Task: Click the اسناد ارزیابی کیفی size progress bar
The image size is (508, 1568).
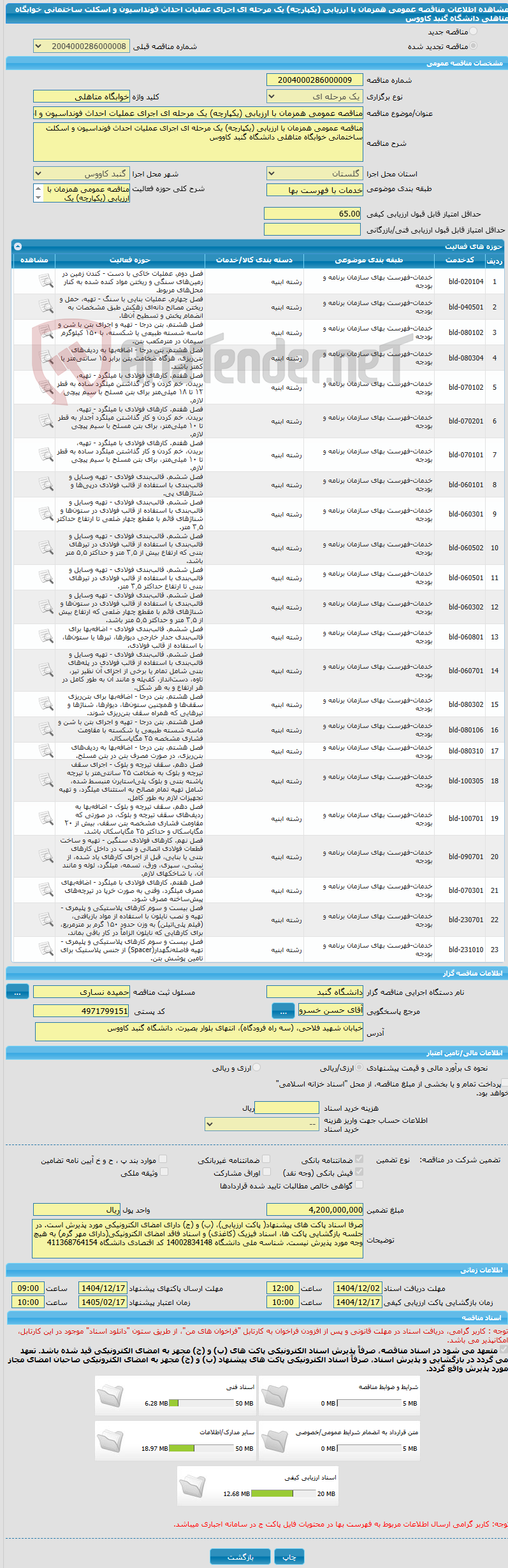Action: (284, 1493)
